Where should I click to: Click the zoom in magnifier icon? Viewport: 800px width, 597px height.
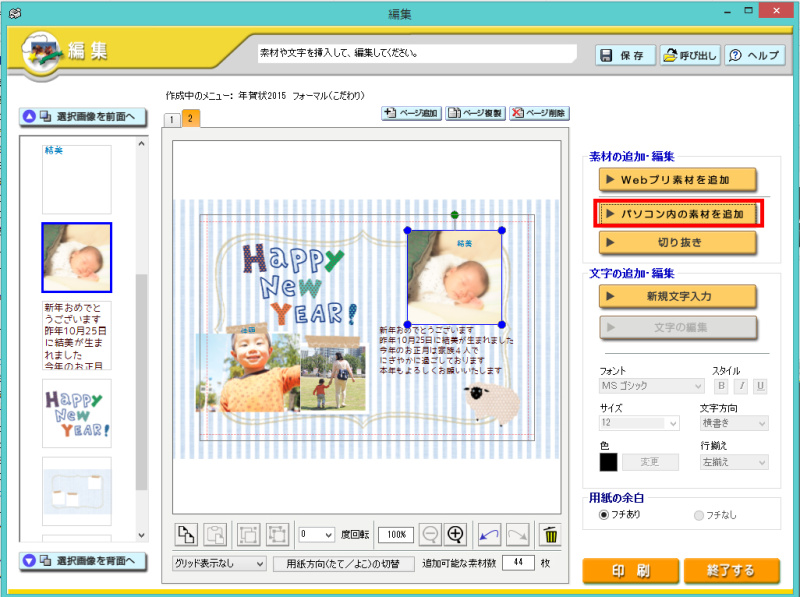point(456,534)
